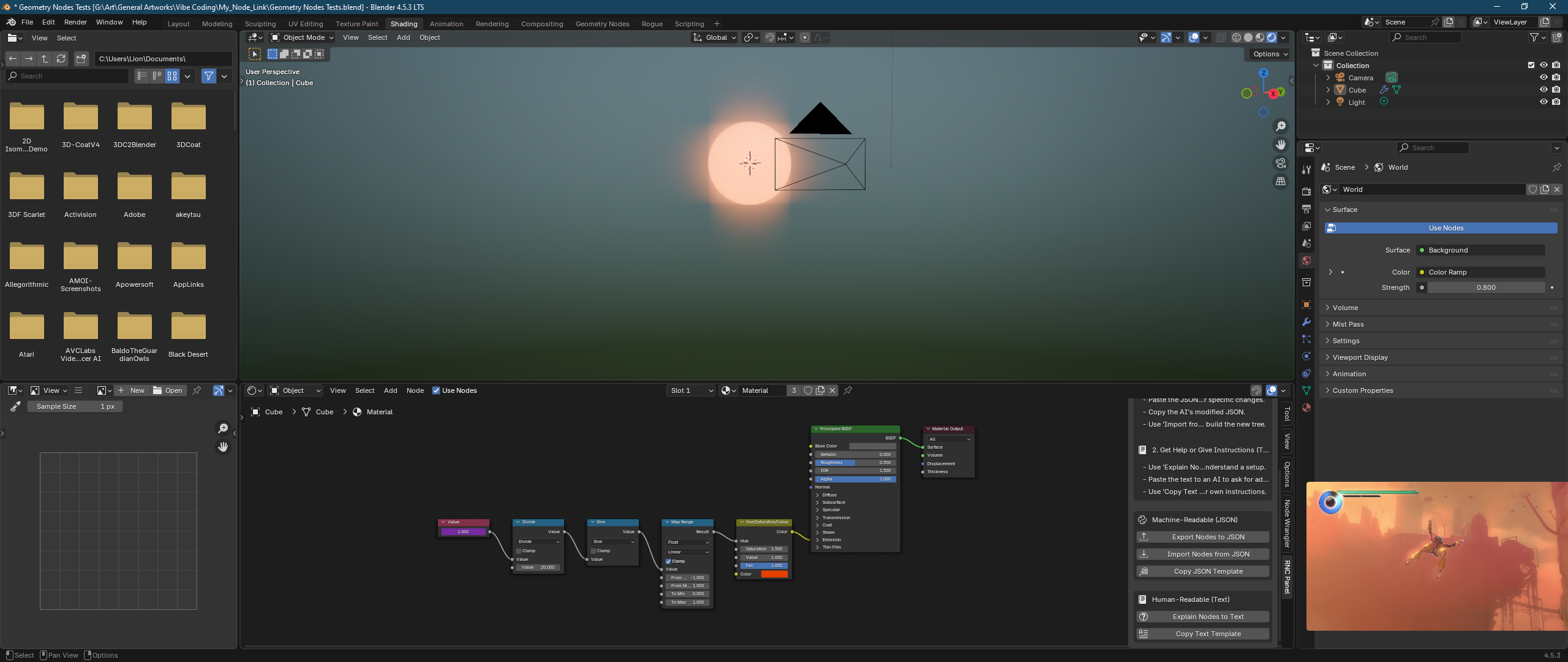Switch to orthographic grid view icon
1568x662 pixels.
pos(1281,181)
